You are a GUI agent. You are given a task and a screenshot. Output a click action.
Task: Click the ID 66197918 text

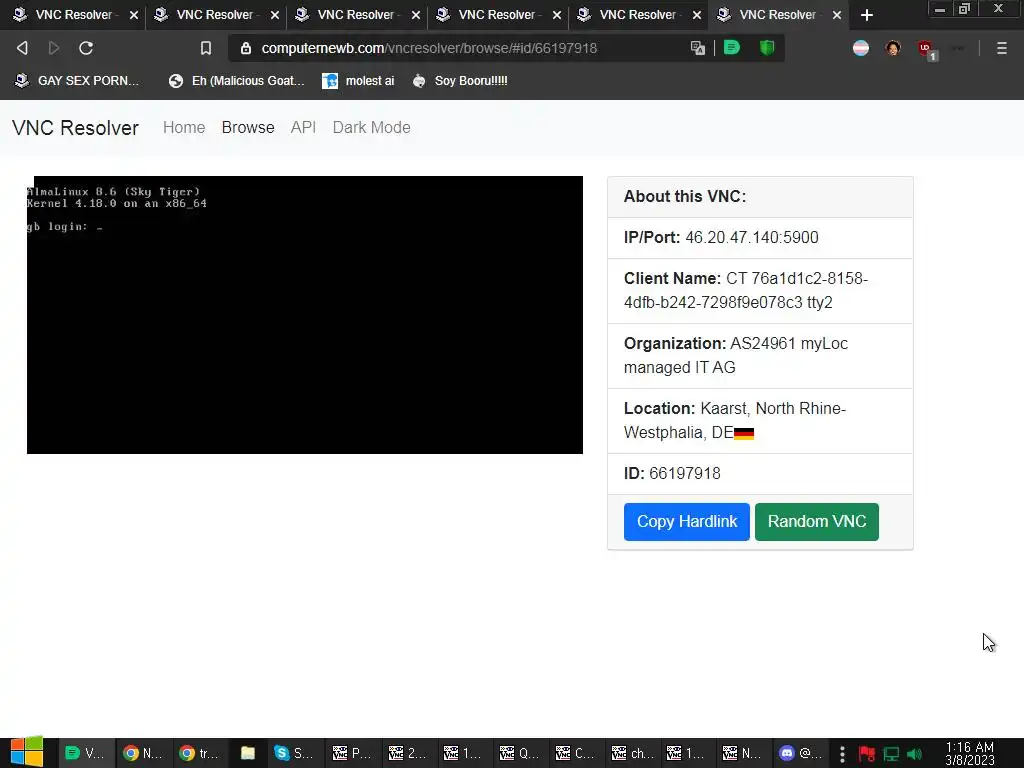click(x=672, y=473)
